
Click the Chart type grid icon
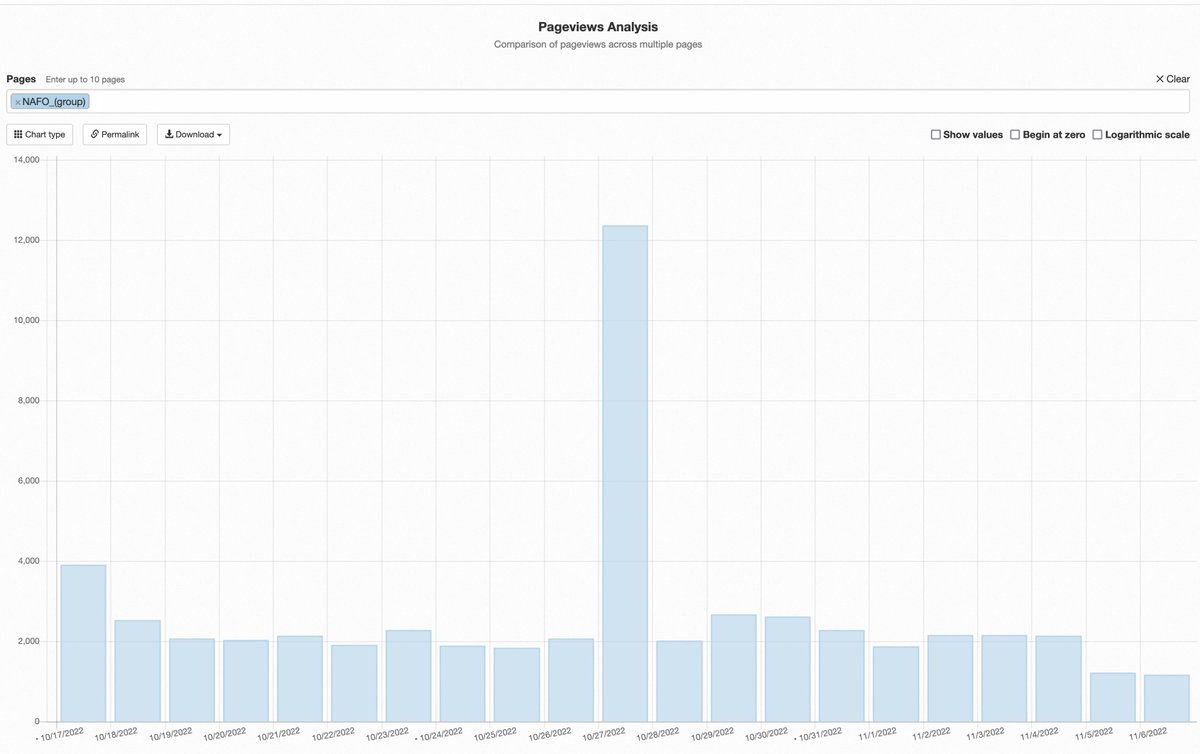tap(18, 134)
